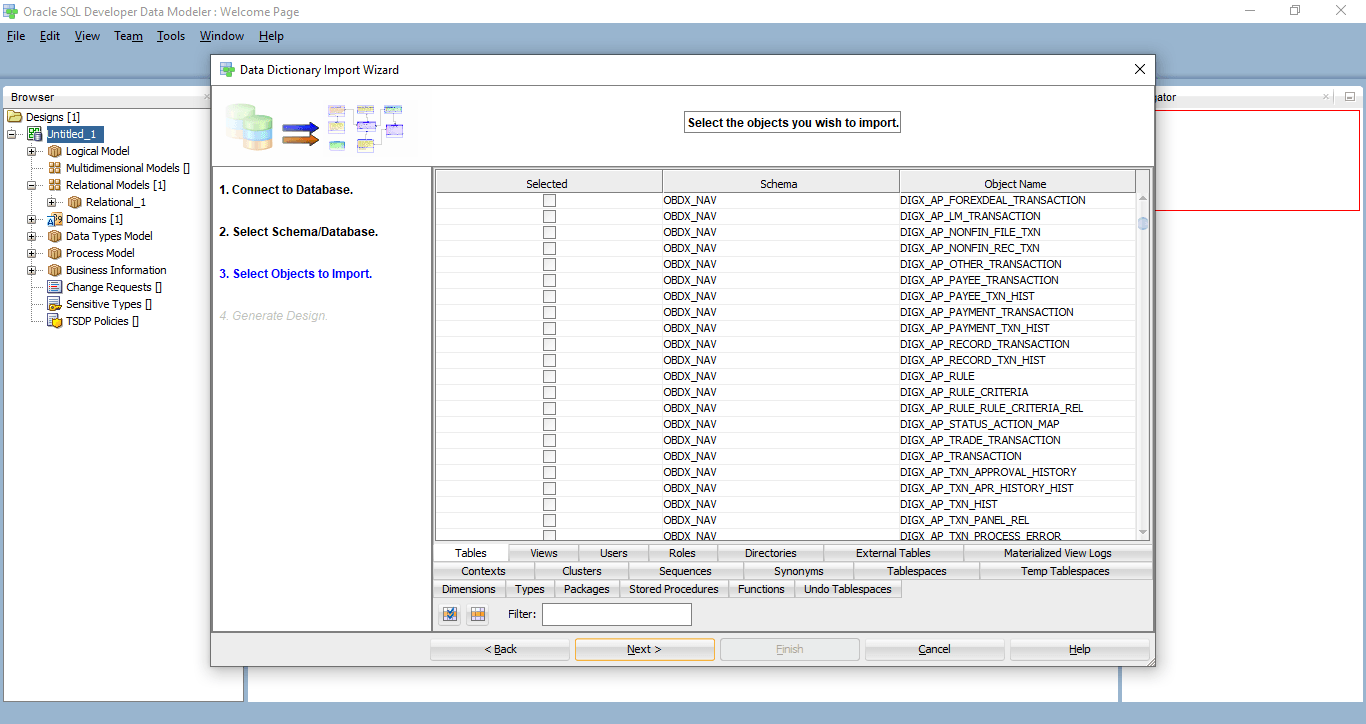Click the Cancel button in wizard

tap(934, 649)
